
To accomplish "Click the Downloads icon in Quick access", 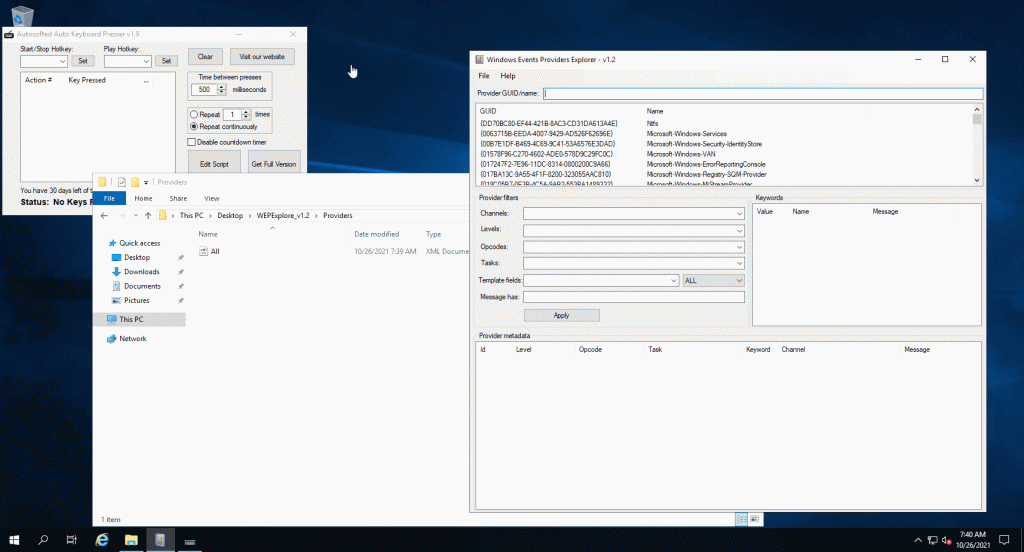I will coord(117,272).
